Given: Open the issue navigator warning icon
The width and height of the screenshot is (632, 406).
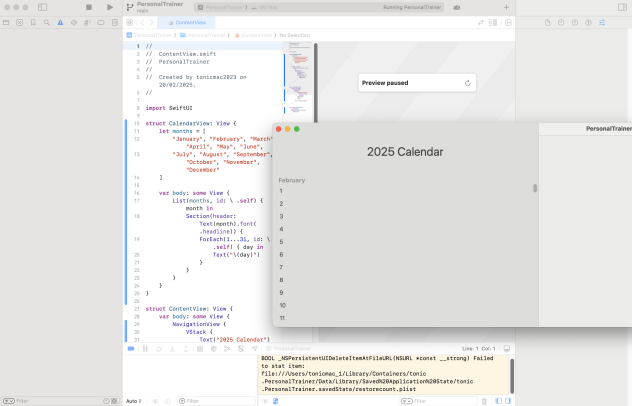Looking at the screenshot, I should [x=59, y=21].
